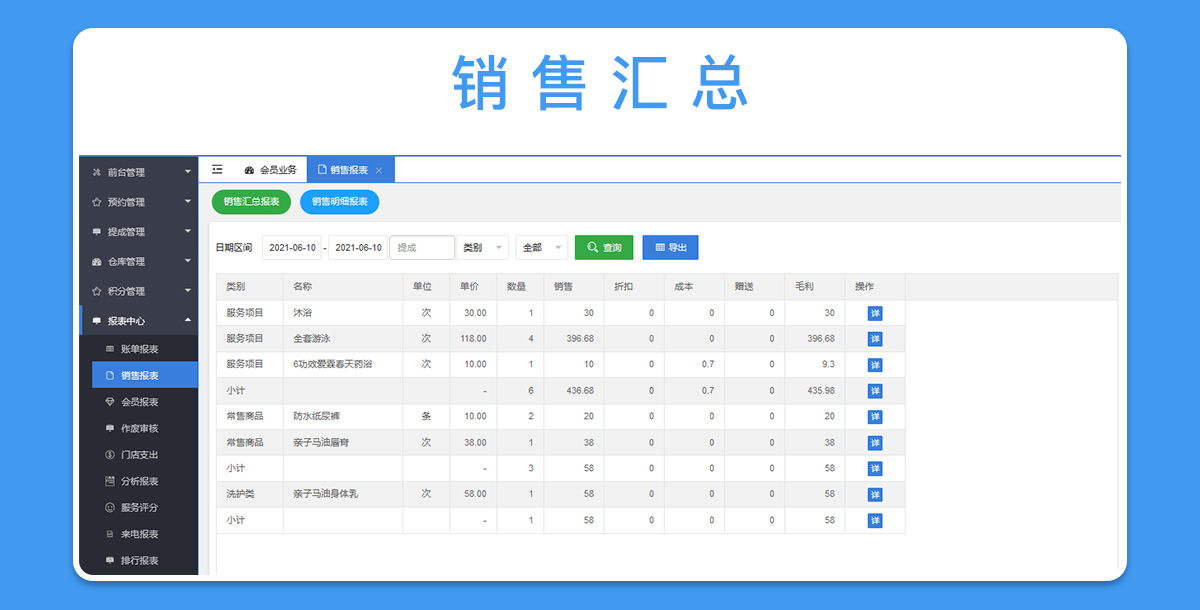
Task: Click the 账单报表 list icon
Action: (110, 349)
